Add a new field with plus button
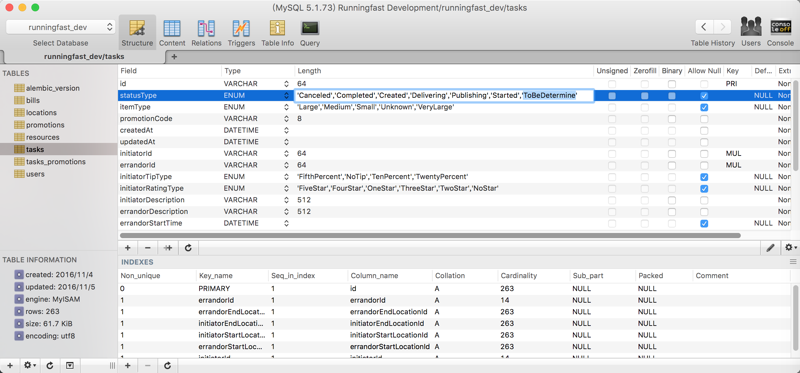 128,248
